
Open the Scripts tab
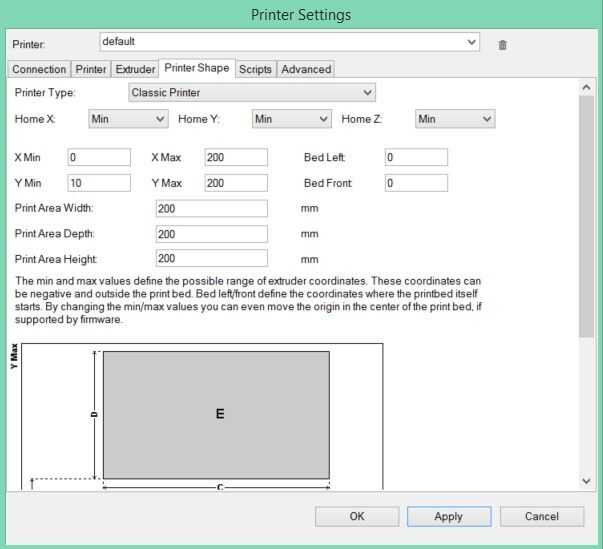tap(255, 69)
